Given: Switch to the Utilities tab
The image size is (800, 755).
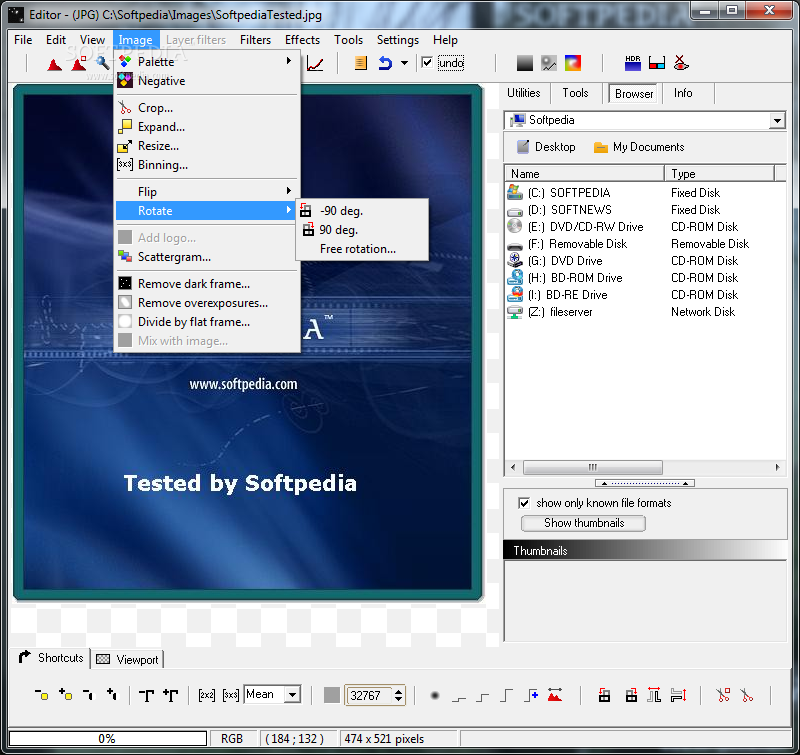Looking at the screenshot, I should 524,93.
